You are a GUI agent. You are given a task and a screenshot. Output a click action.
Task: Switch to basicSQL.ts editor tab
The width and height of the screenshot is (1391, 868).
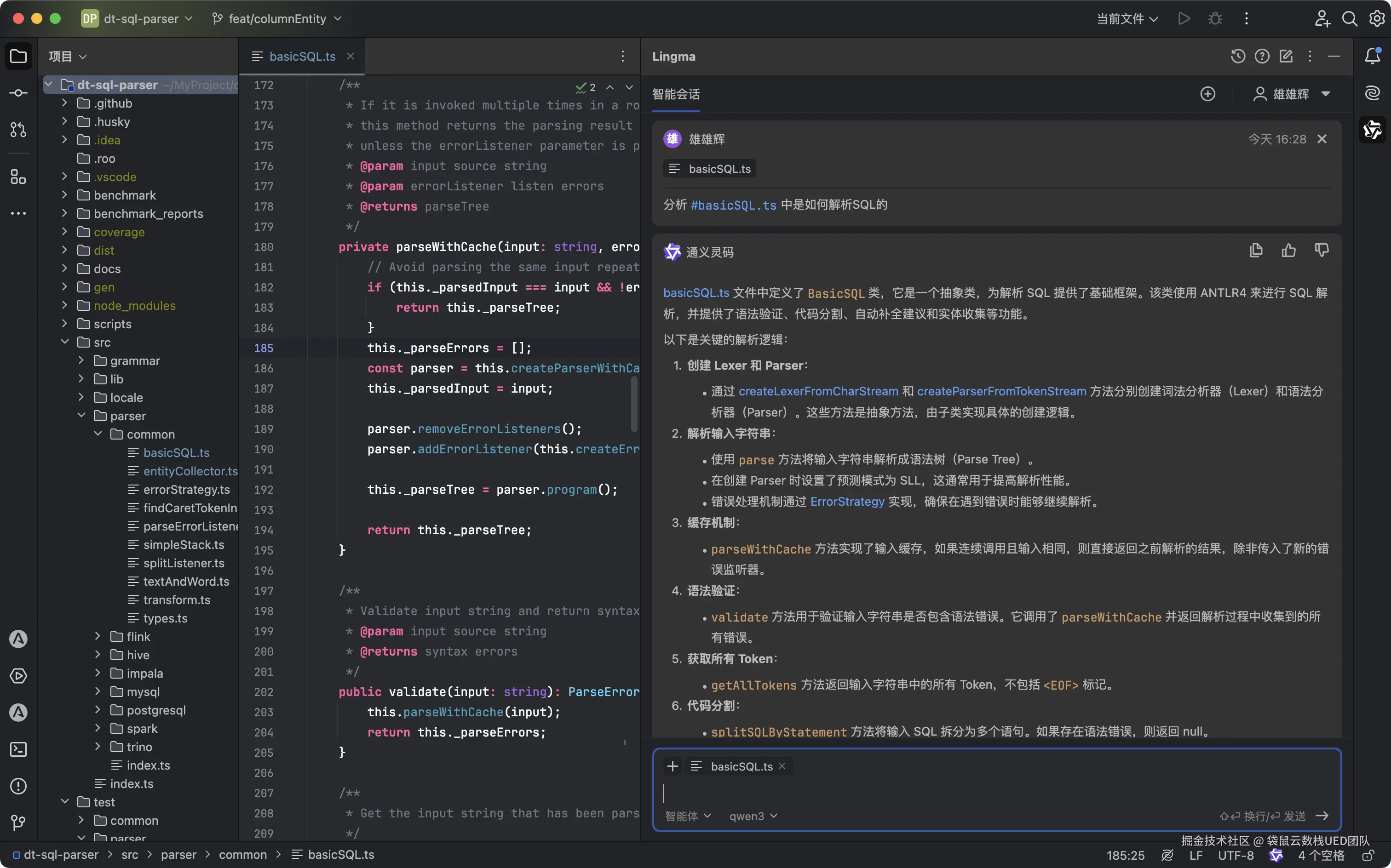[x=302, y=56]
